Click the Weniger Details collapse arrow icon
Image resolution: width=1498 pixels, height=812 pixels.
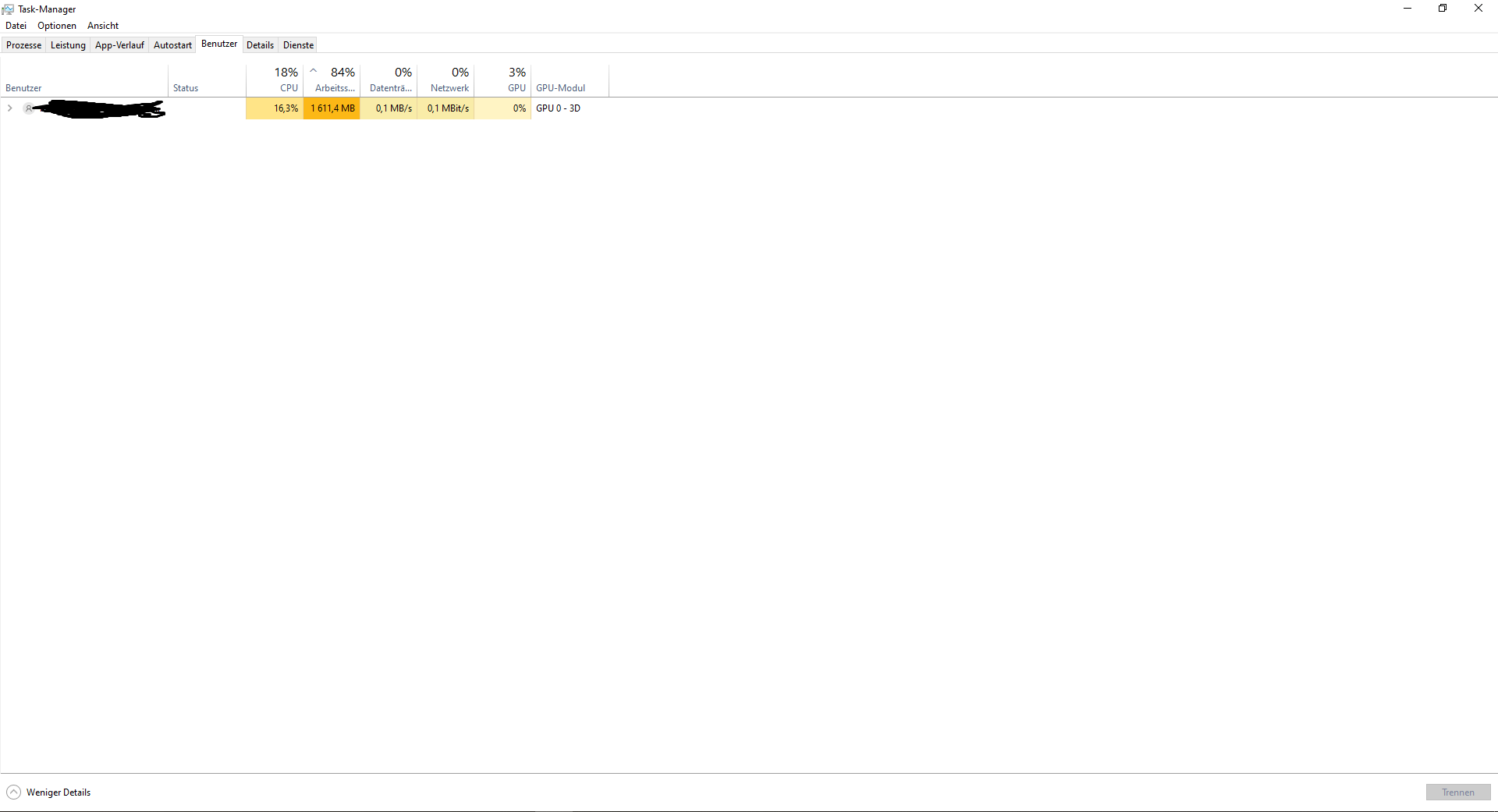[x=13, y=792]
